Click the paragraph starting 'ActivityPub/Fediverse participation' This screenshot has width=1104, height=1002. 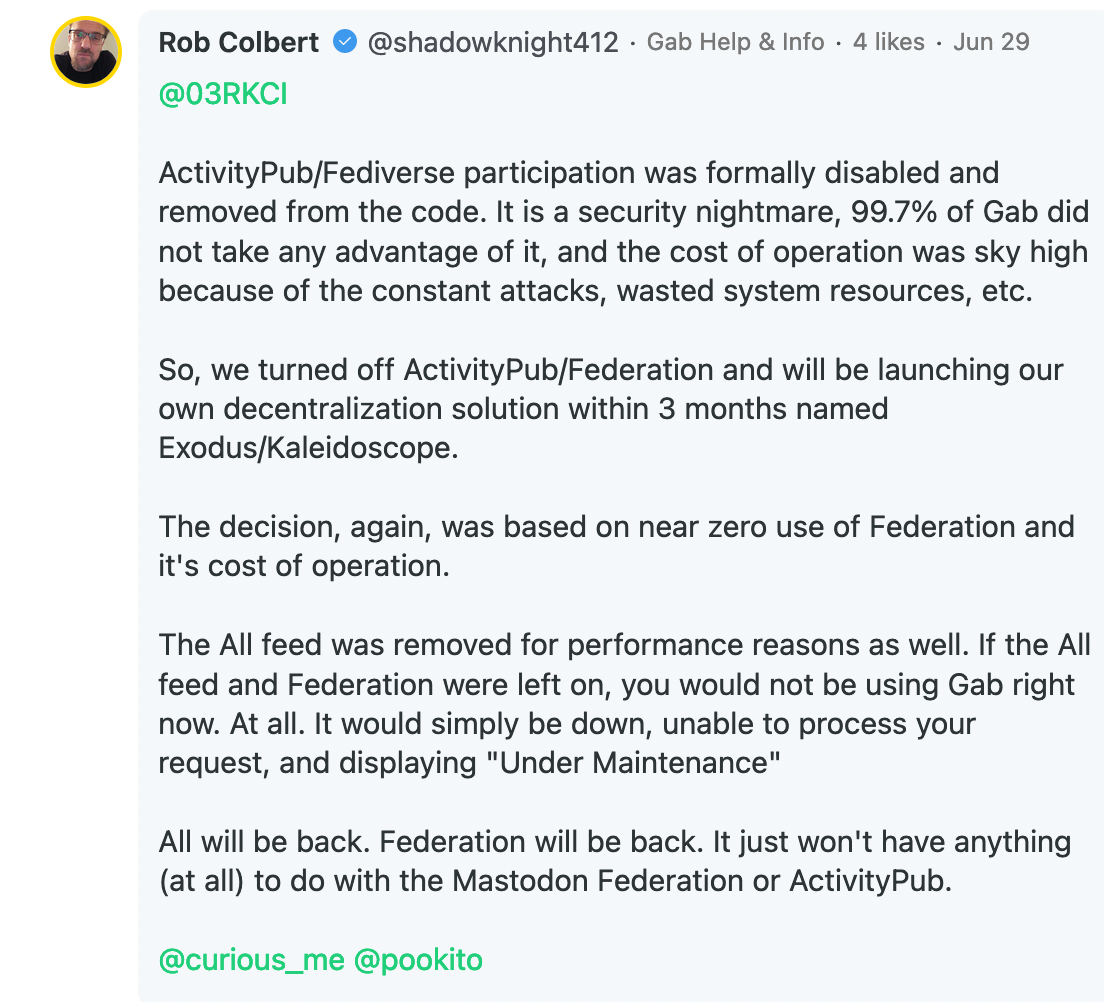coord(623,232)
